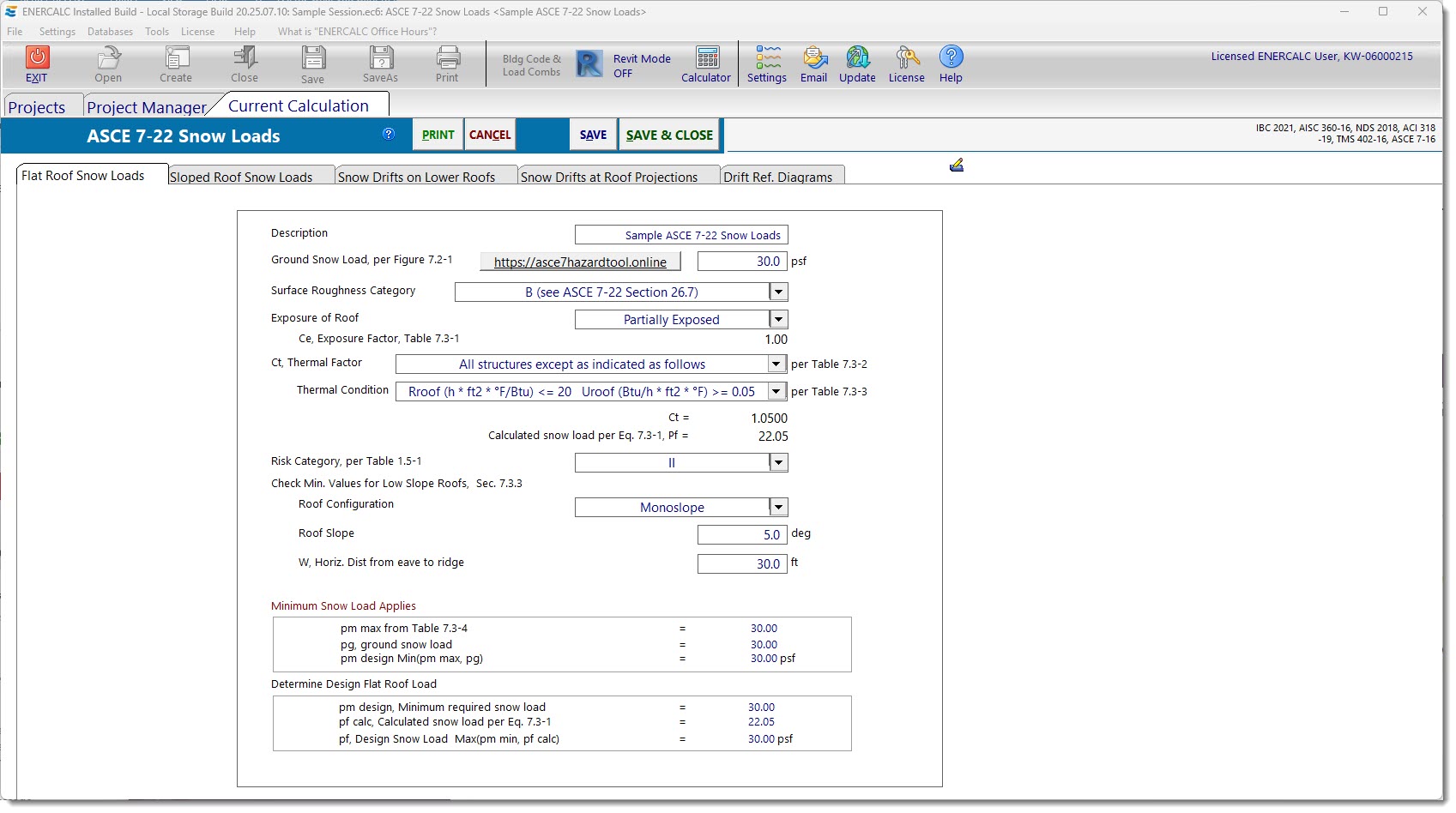Open the License keys icon

tap(907, 57)
